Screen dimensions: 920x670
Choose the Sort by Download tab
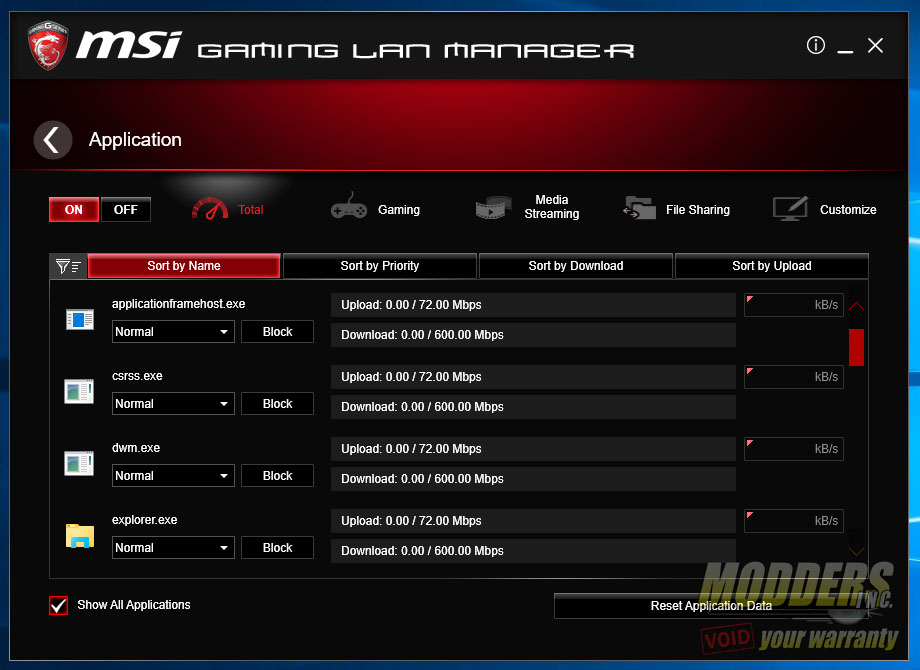(576, 266)
